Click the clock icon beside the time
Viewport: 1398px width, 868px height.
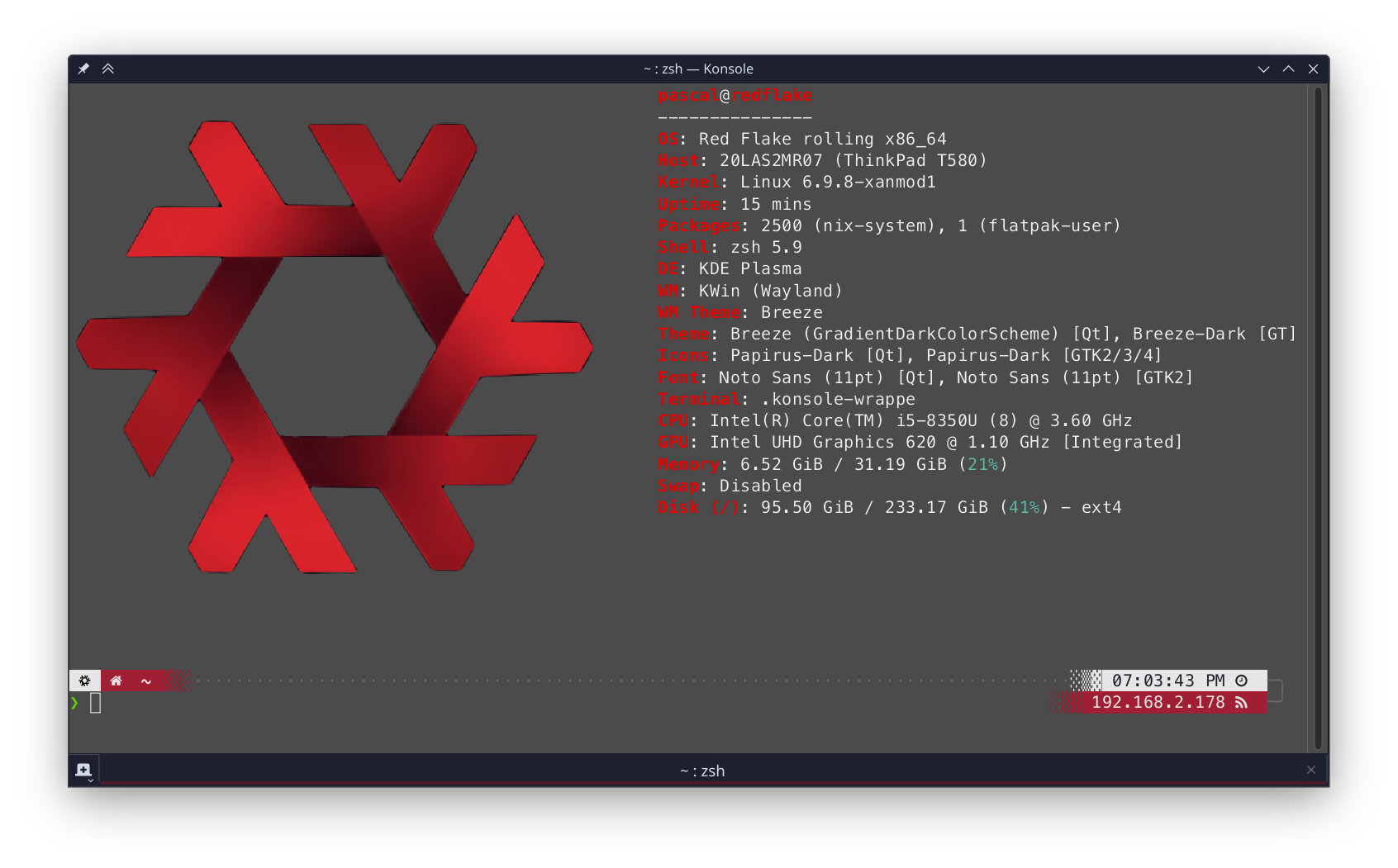(x=1241, y=681)
